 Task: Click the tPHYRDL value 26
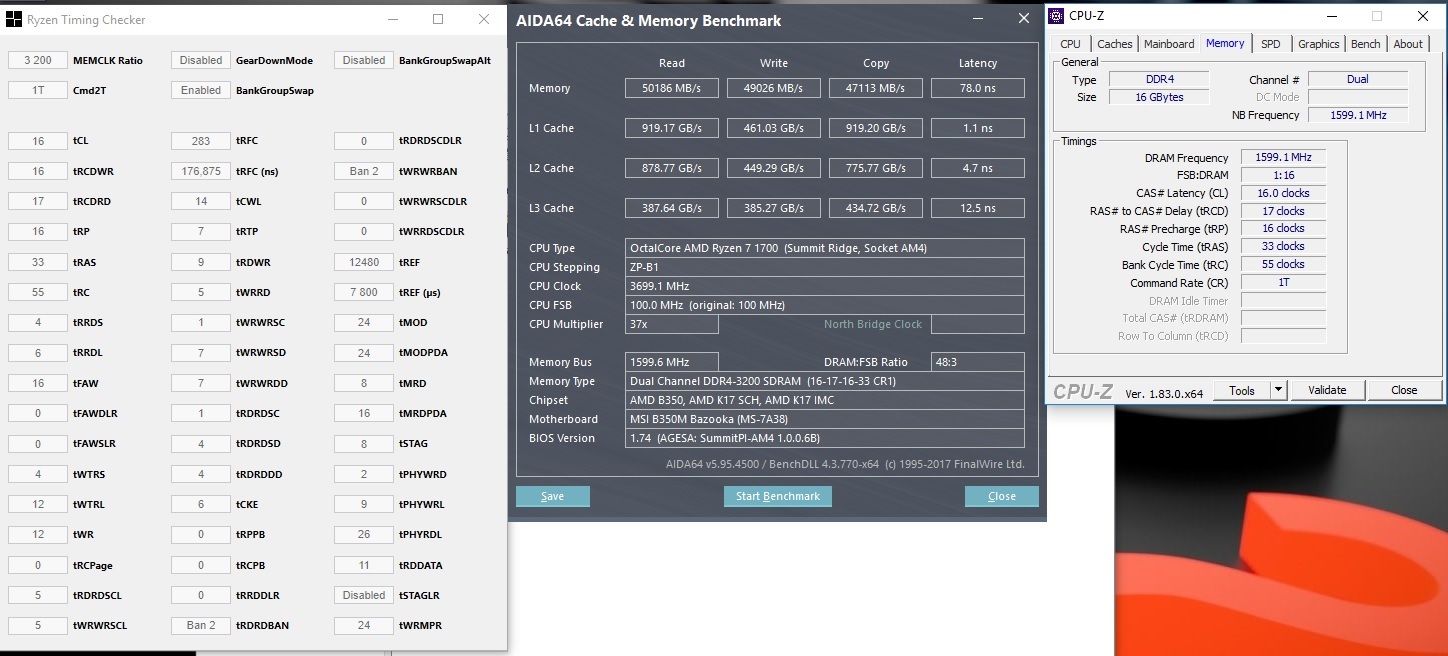tap(364, 534)
